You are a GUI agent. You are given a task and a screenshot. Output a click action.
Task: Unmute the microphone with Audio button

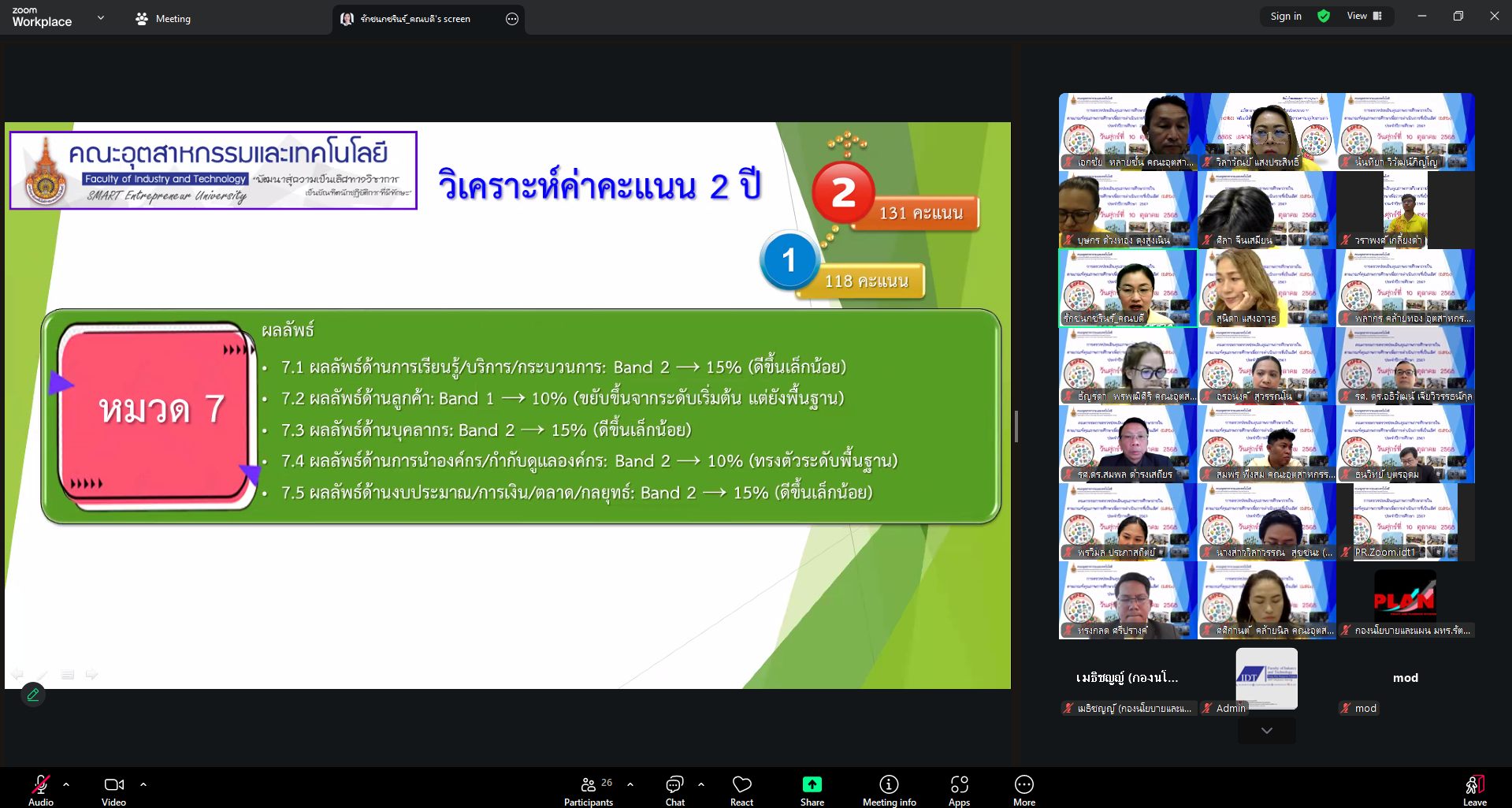(41, 791)
